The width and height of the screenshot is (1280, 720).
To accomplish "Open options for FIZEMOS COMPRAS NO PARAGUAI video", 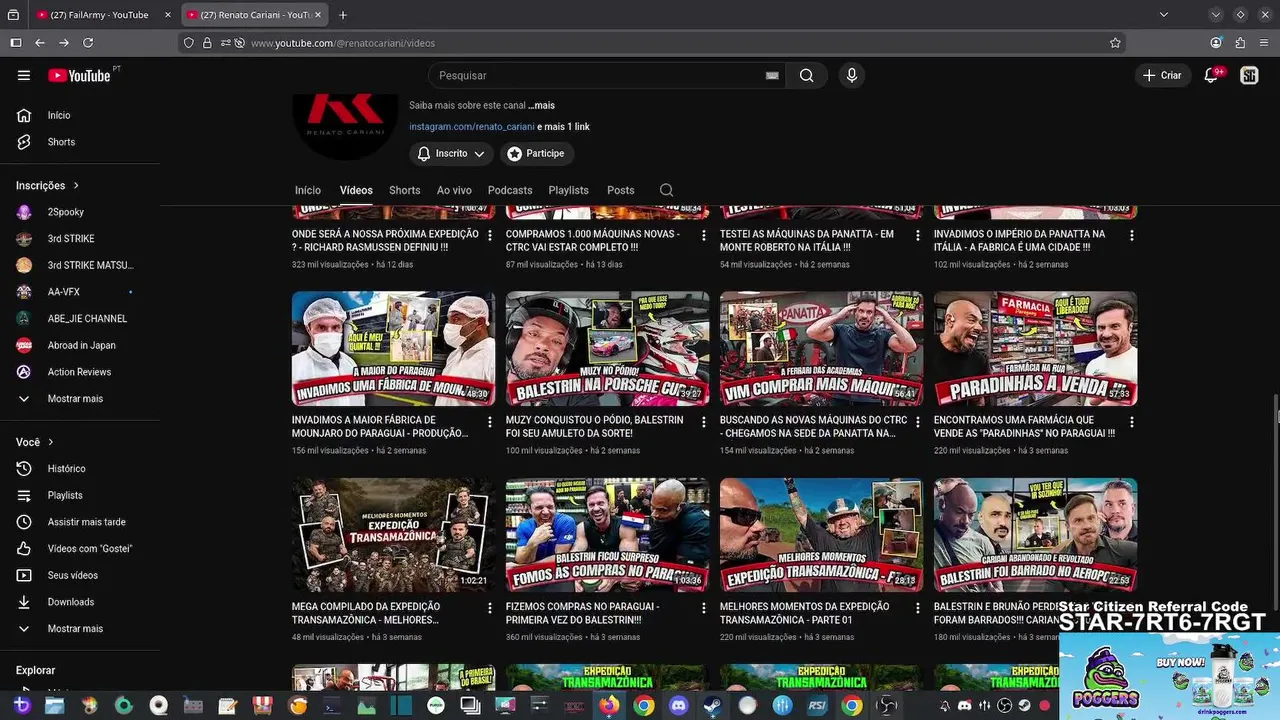I will coord(704,608).
